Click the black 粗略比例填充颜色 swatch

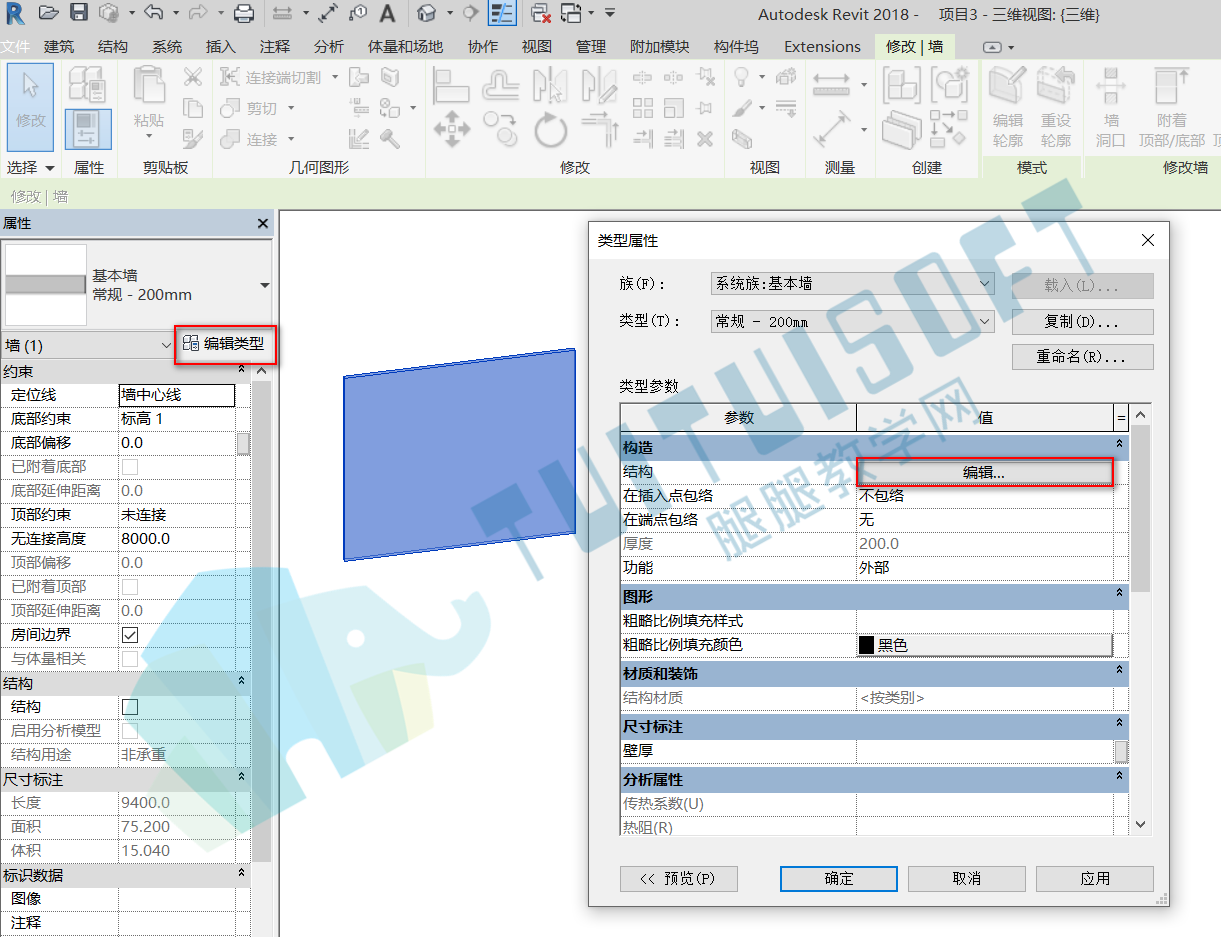866,645
